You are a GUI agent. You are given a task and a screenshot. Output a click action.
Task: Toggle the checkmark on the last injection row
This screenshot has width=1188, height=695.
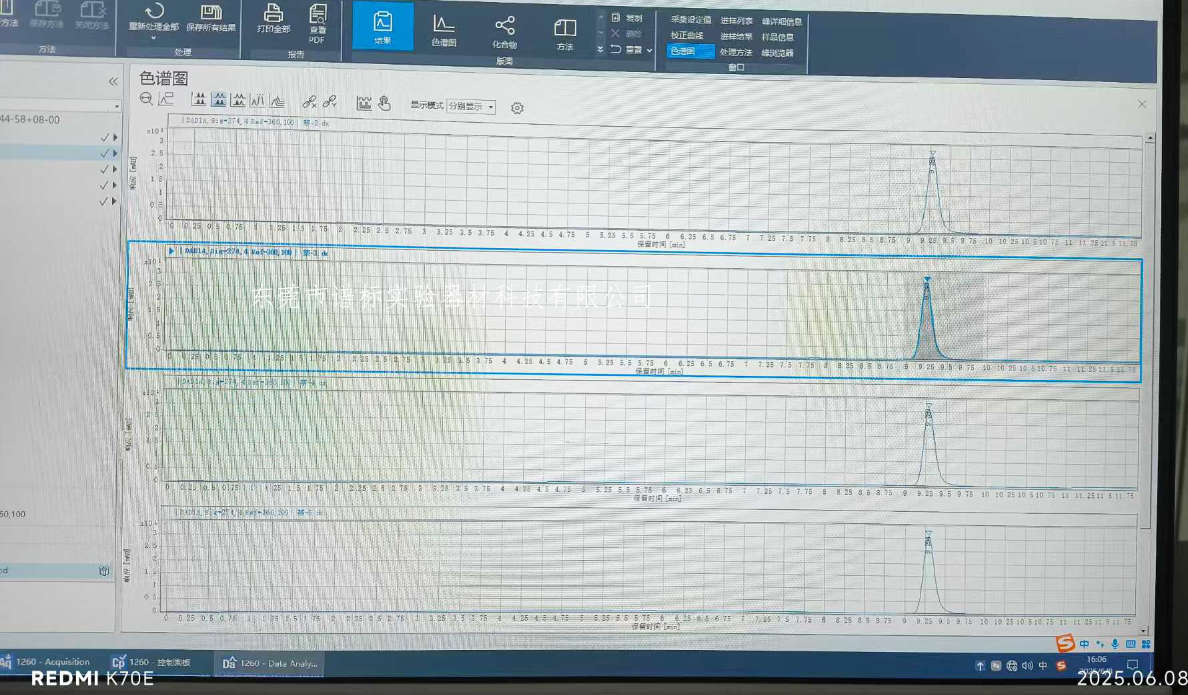click(104, 201)
